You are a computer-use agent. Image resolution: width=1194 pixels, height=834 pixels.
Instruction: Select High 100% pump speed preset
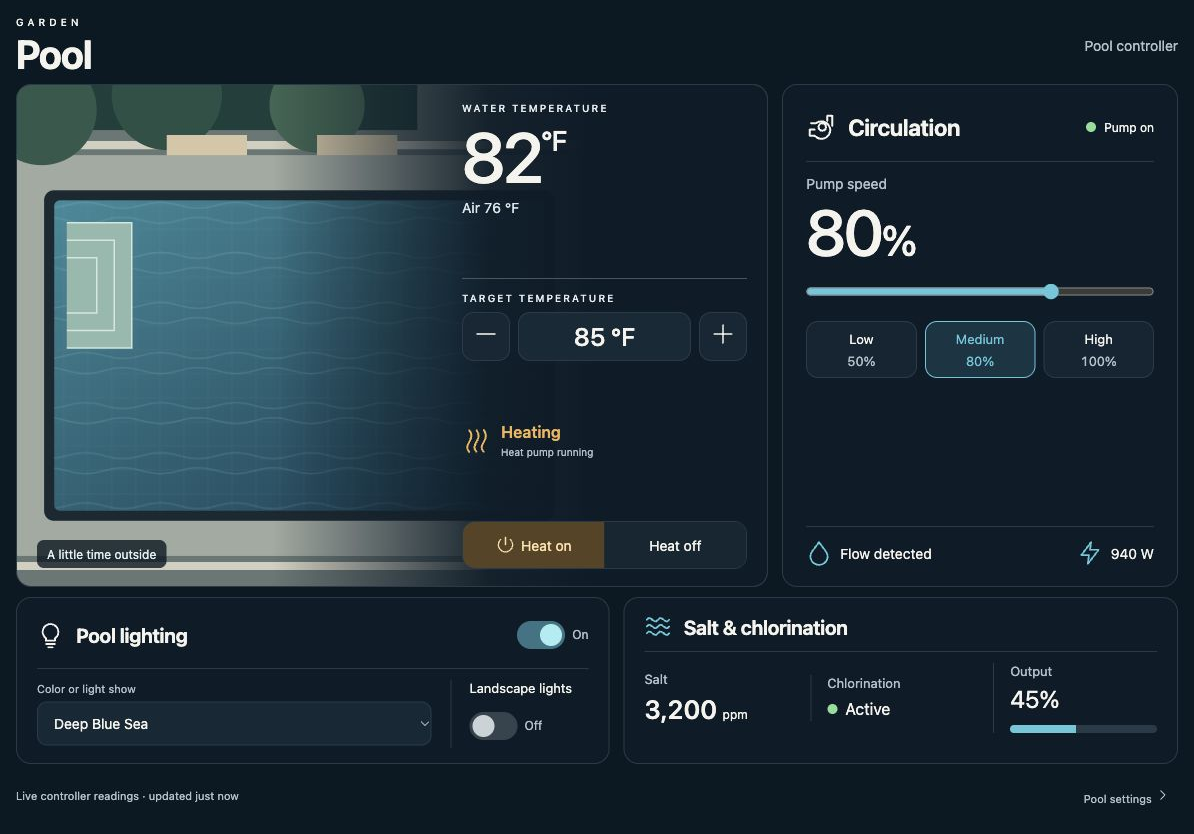[1098, 350]
